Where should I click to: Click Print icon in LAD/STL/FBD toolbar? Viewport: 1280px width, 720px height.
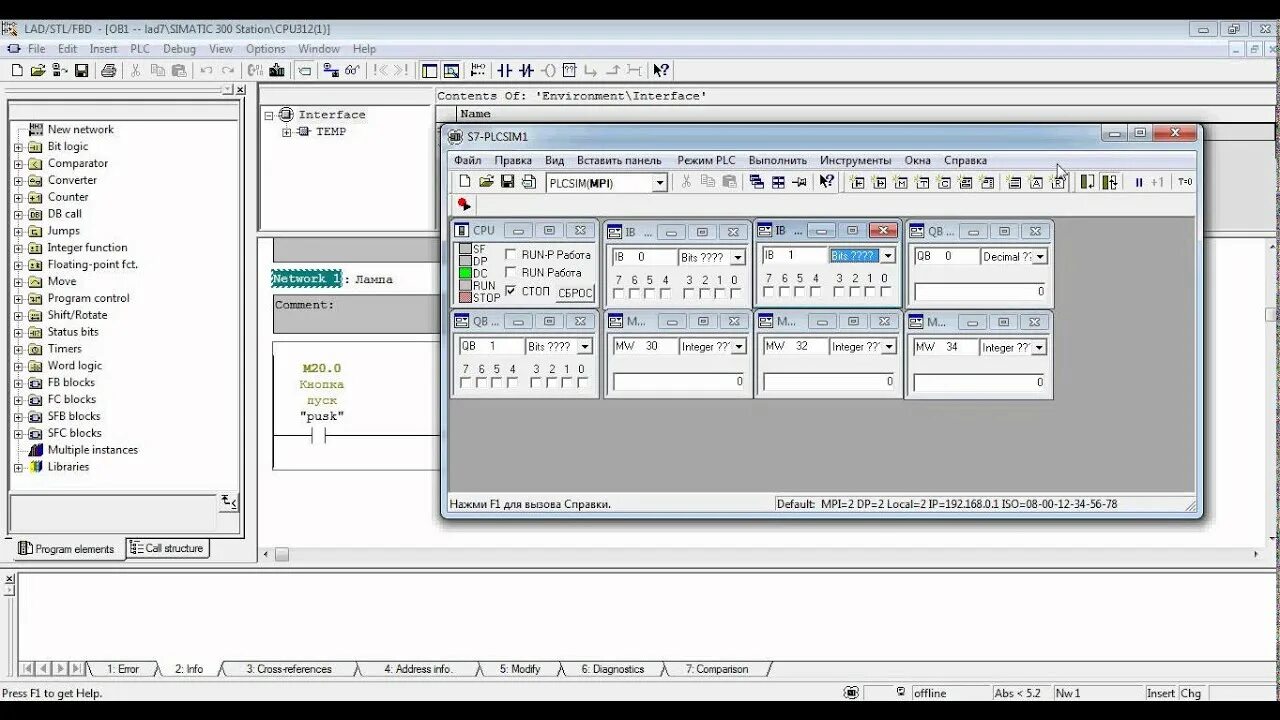coord(109,70)
